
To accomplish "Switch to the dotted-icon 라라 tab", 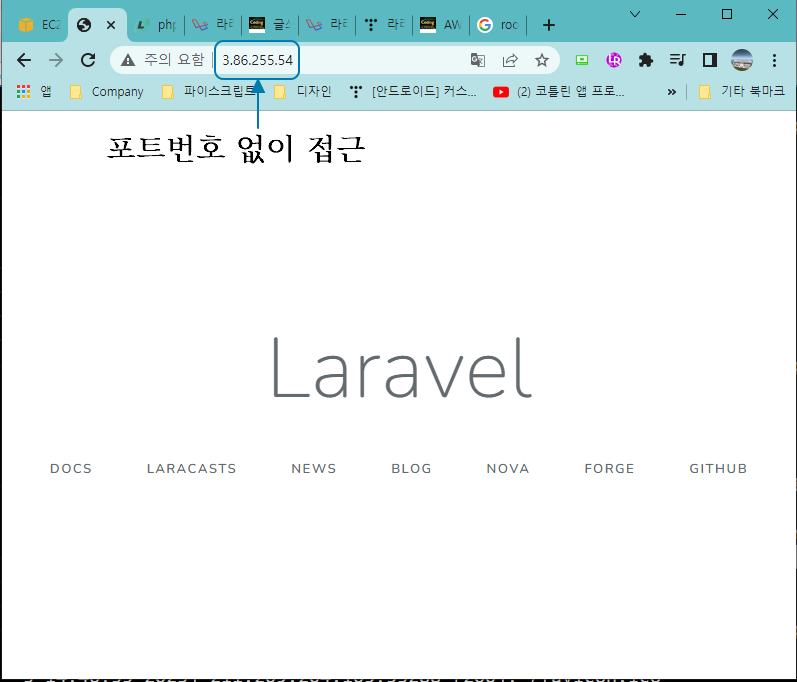I will click(x=384, y=25).
